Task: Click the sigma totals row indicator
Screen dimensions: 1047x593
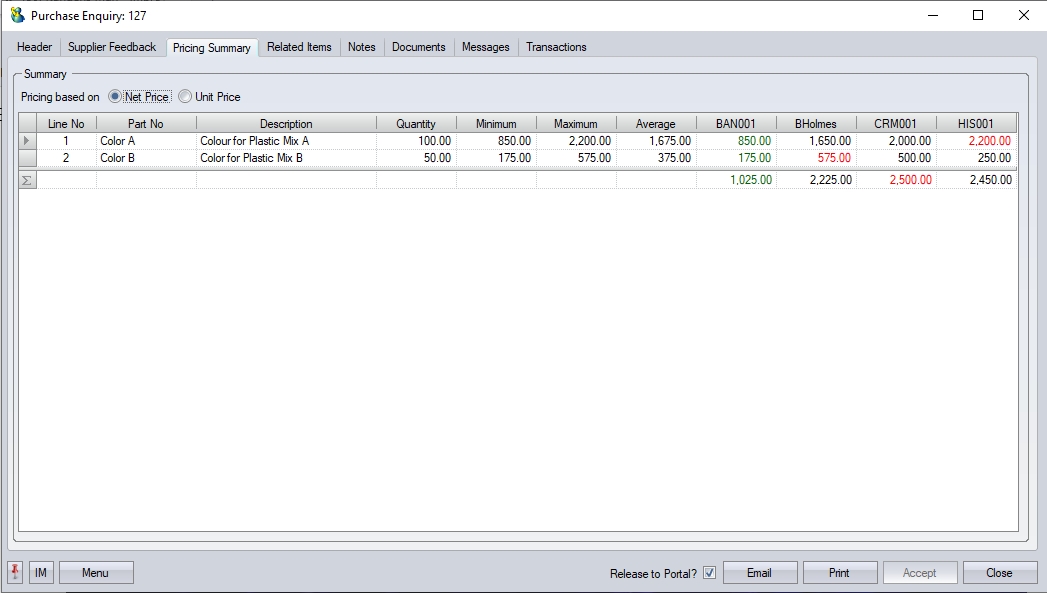Action: [27, 180]
